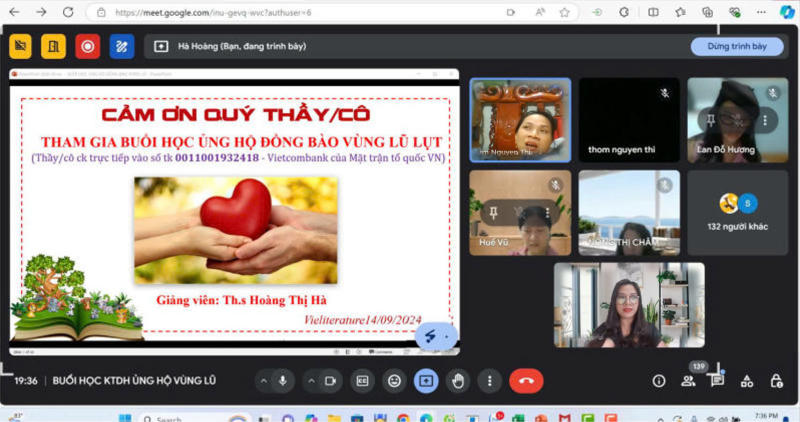Open the taskbar clock showing 7:36 PM
Screen dimensions: 800x422
[x=766, y=417]
